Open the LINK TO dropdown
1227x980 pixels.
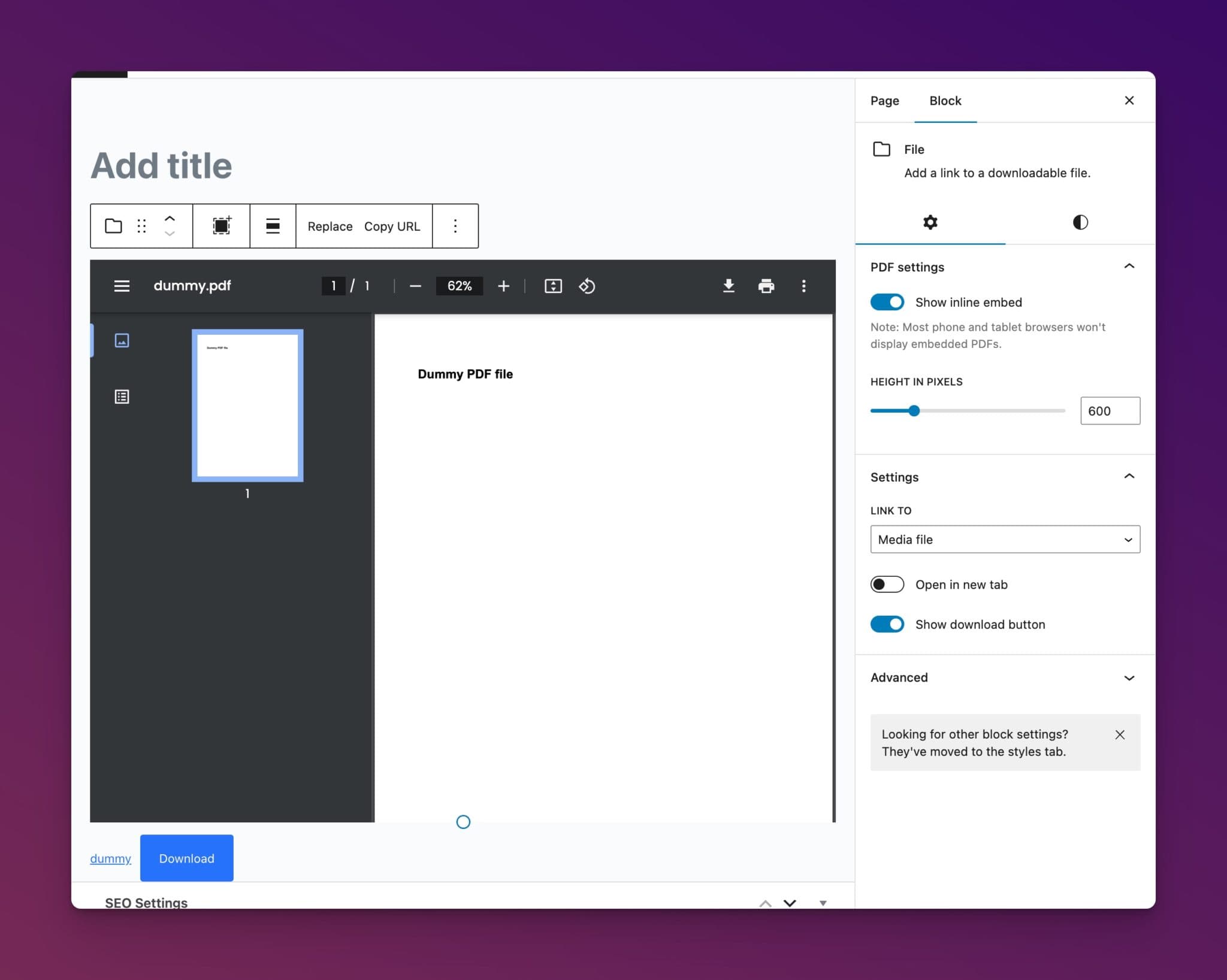tap(1004, 539)
